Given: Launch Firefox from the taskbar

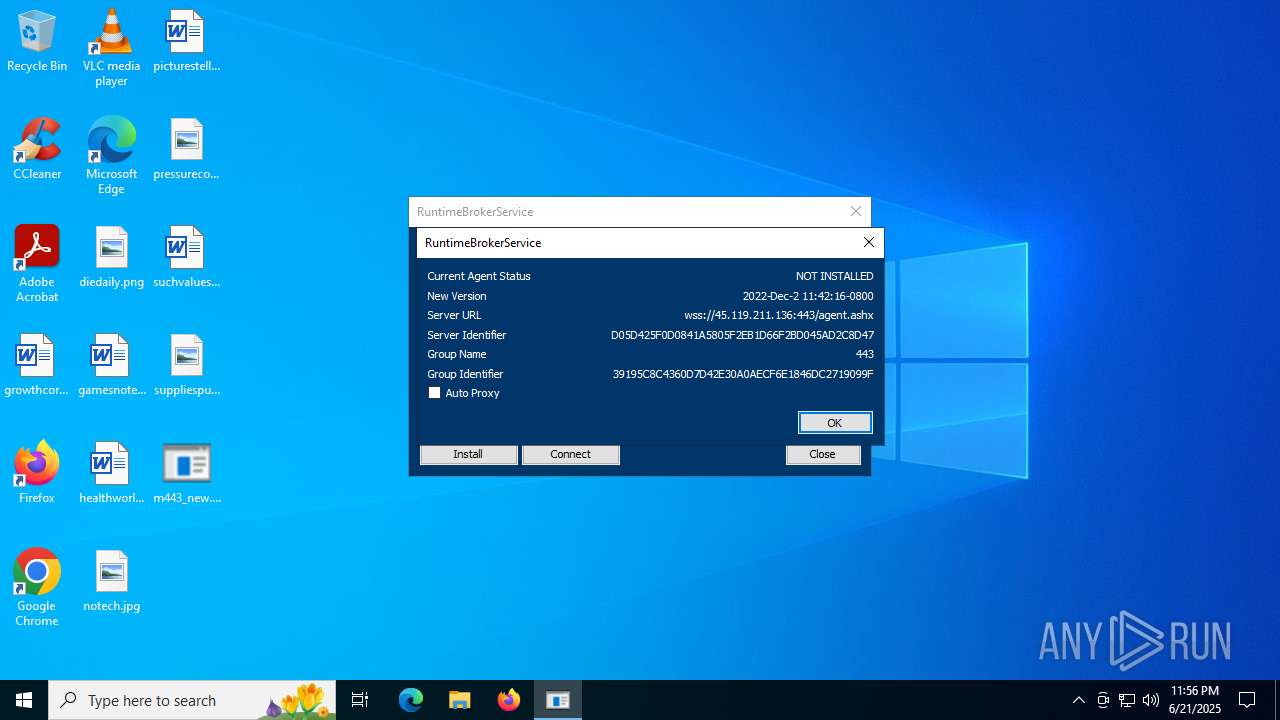Looking at the screenshot, I should click(x=508, y=700).
